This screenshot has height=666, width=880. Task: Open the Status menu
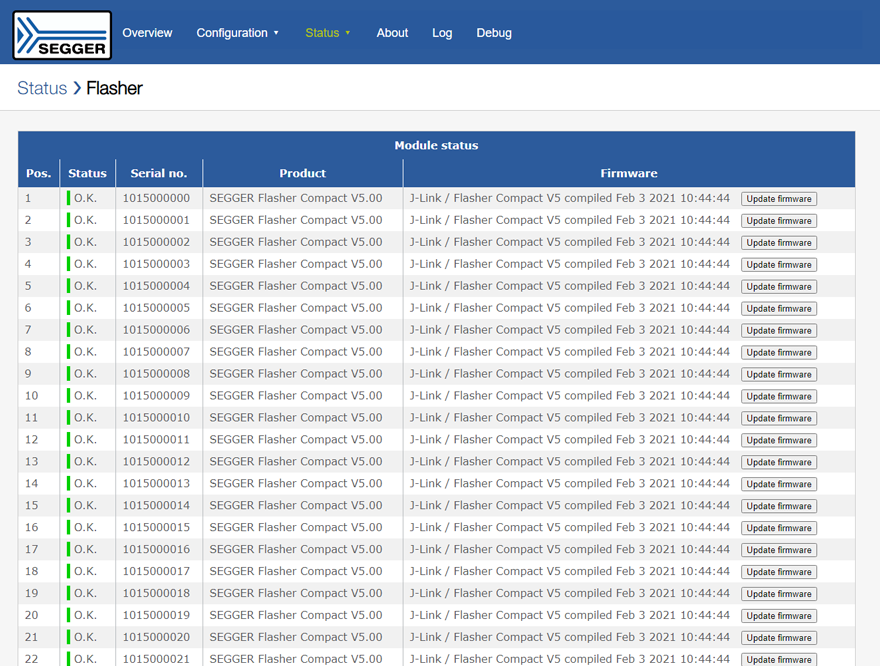[x=322, y=33]
